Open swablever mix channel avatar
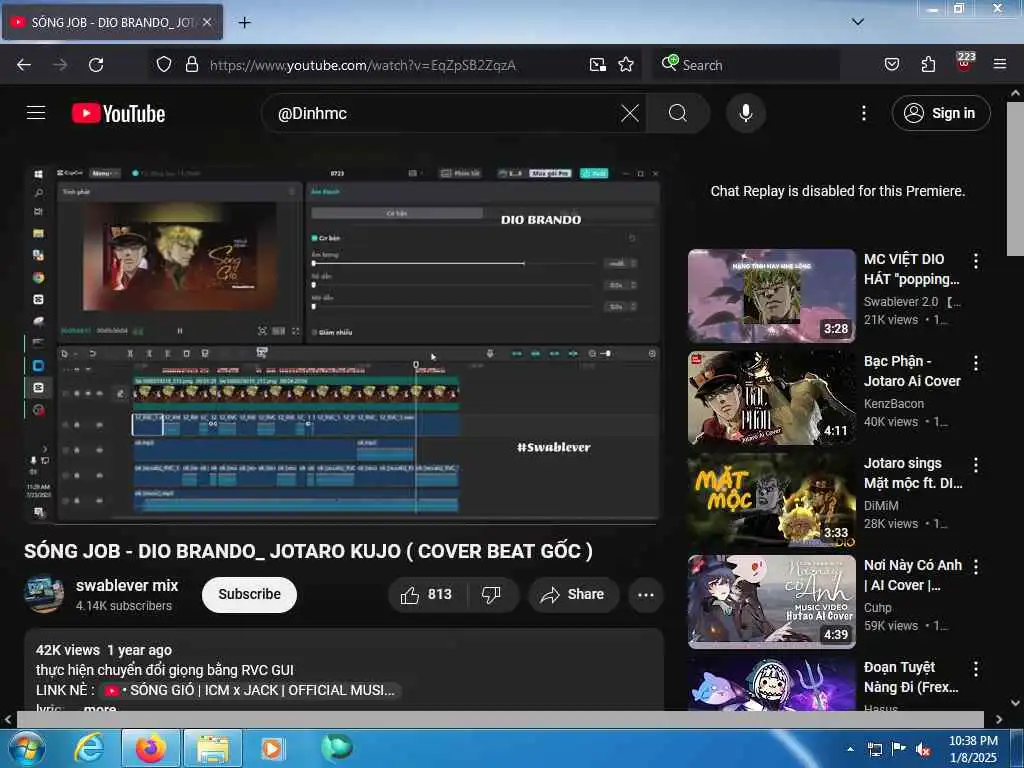Screen dimensions: 1024x768 (44, 594)
